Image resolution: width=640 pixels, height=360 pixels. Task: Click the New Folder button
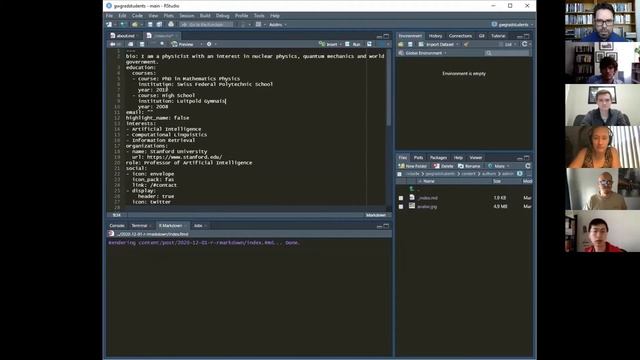(x=413, y=166)
